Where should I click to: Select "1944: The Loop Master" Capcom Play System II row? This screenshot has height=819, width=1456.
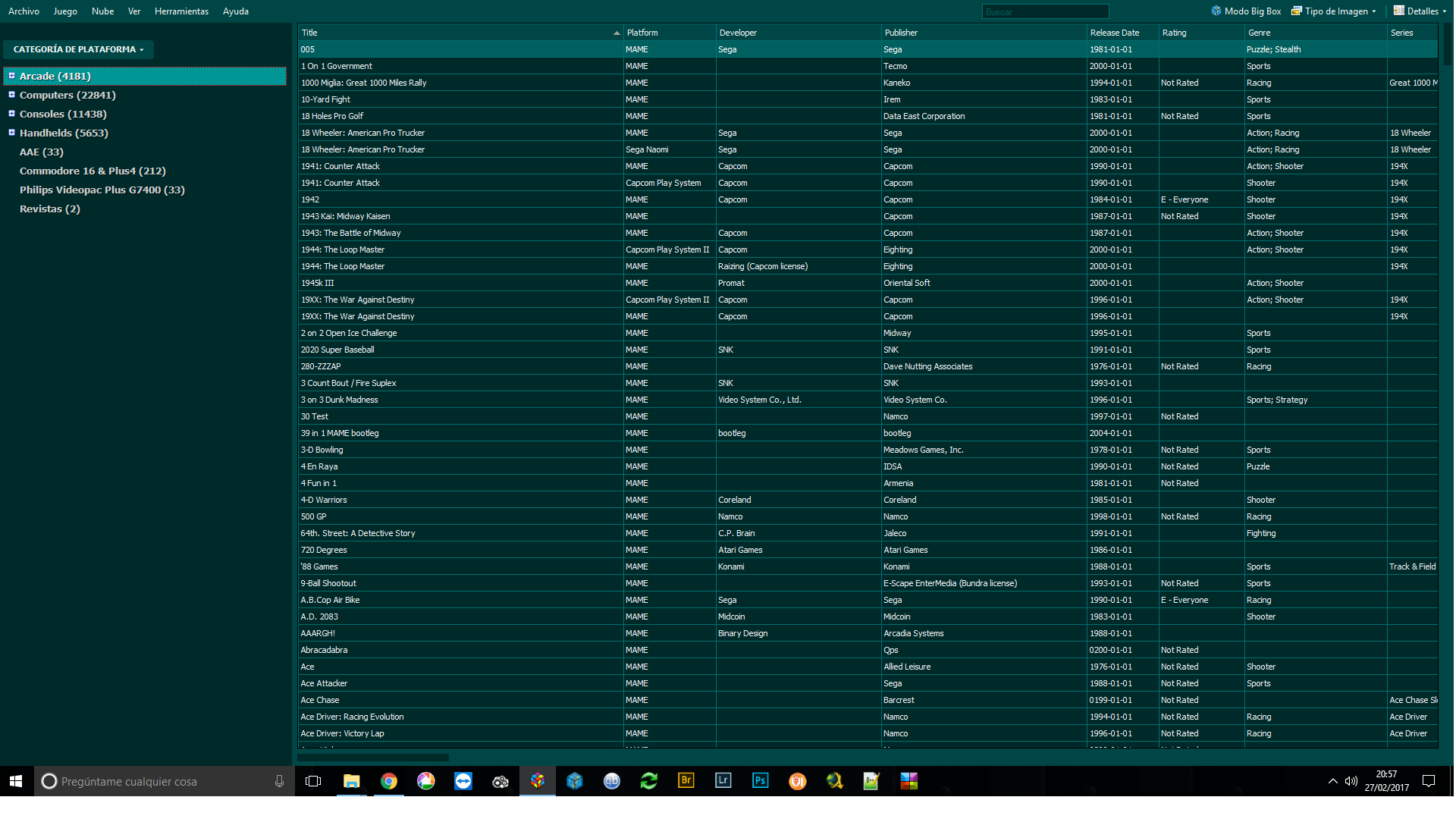[x=868, y=249]
